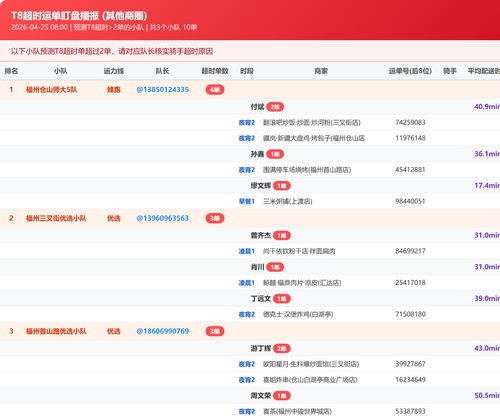This screenshot has width=500, height=416.
Task: Click merchant 围满停车场烧烤(福州首山路店)
Action: click(307, 170)
